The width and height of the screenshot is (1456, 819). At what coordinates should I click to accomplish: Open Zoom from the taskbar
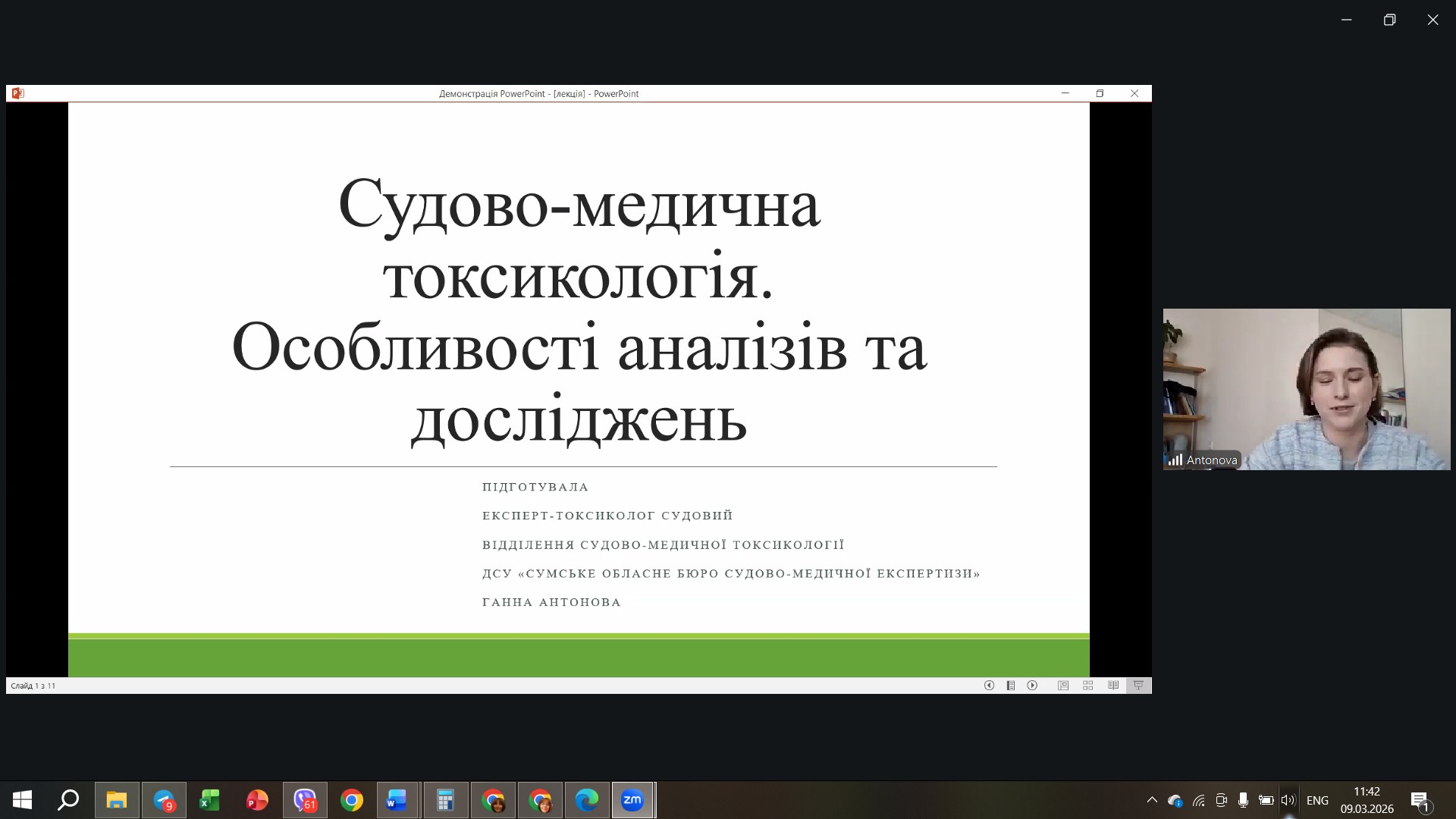632,800
